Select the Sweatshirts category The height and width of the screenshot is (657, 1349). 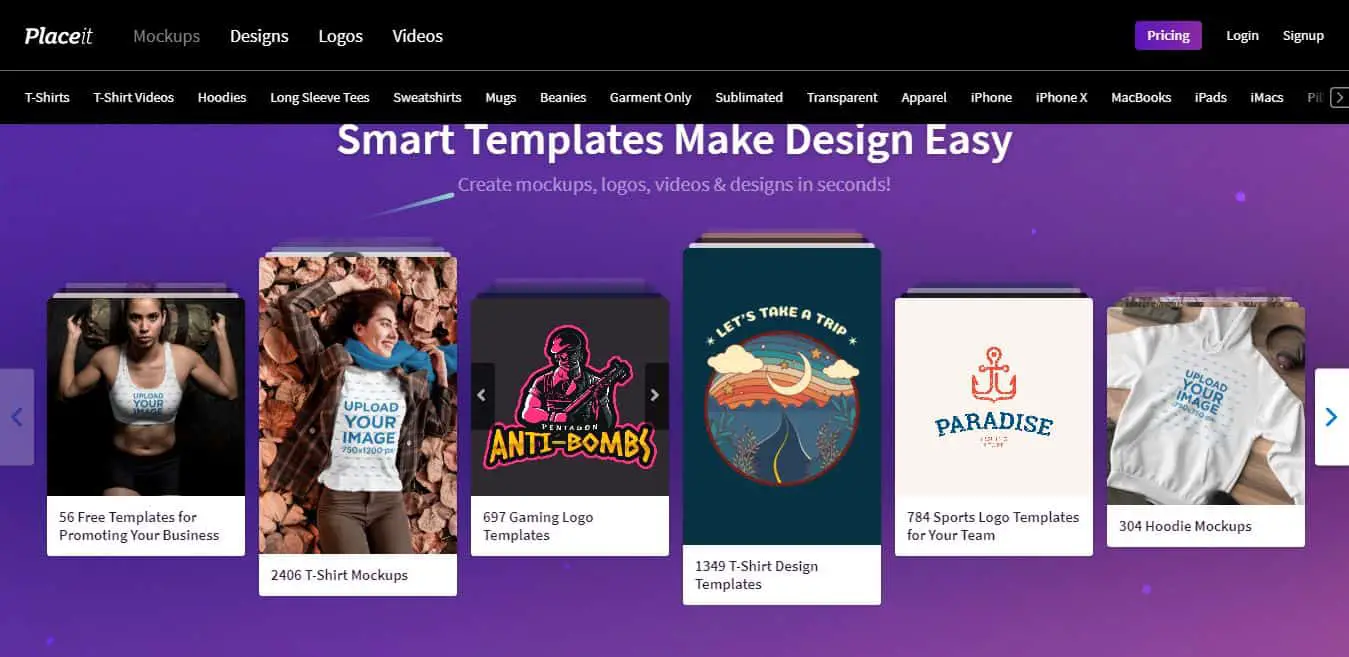pos(427,97)
